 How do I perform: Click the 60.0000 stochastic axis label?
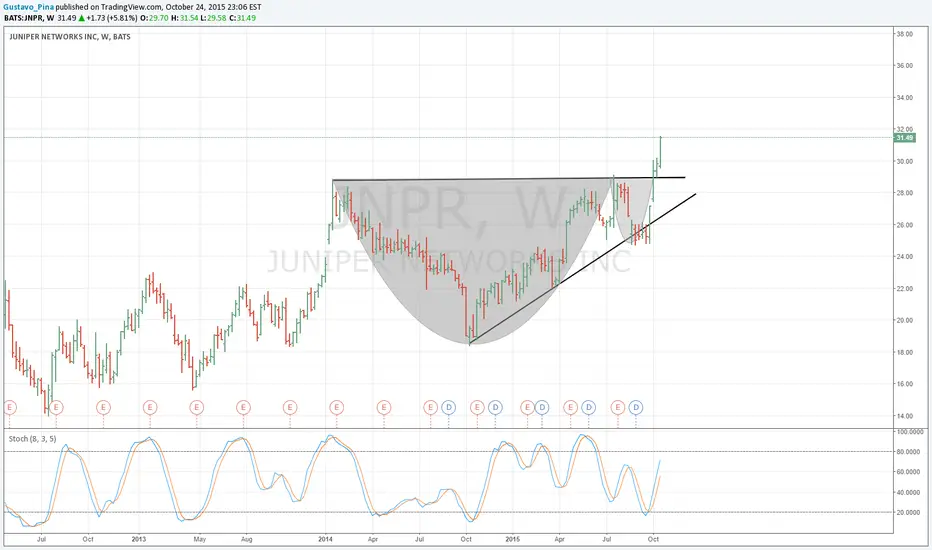coord(908,472)
